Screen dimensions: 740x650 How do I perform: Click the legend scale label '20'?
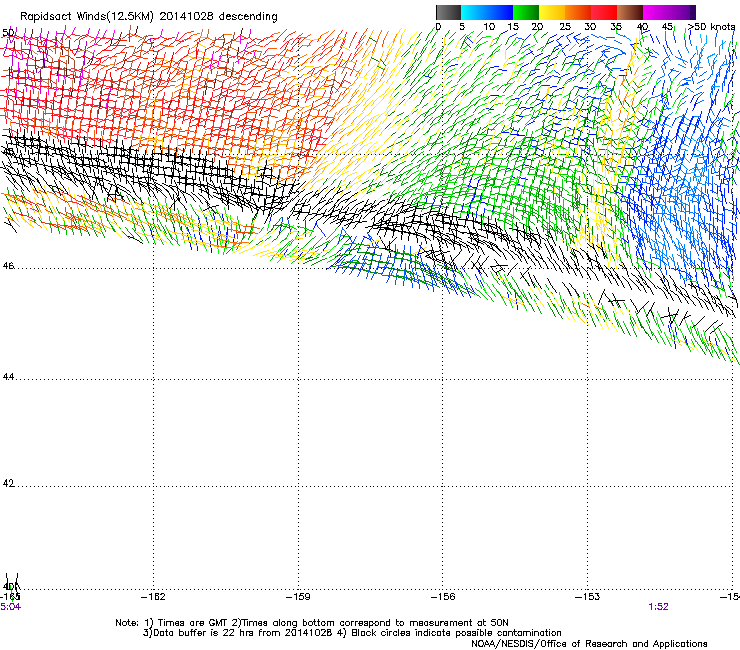tap(537, 27)
